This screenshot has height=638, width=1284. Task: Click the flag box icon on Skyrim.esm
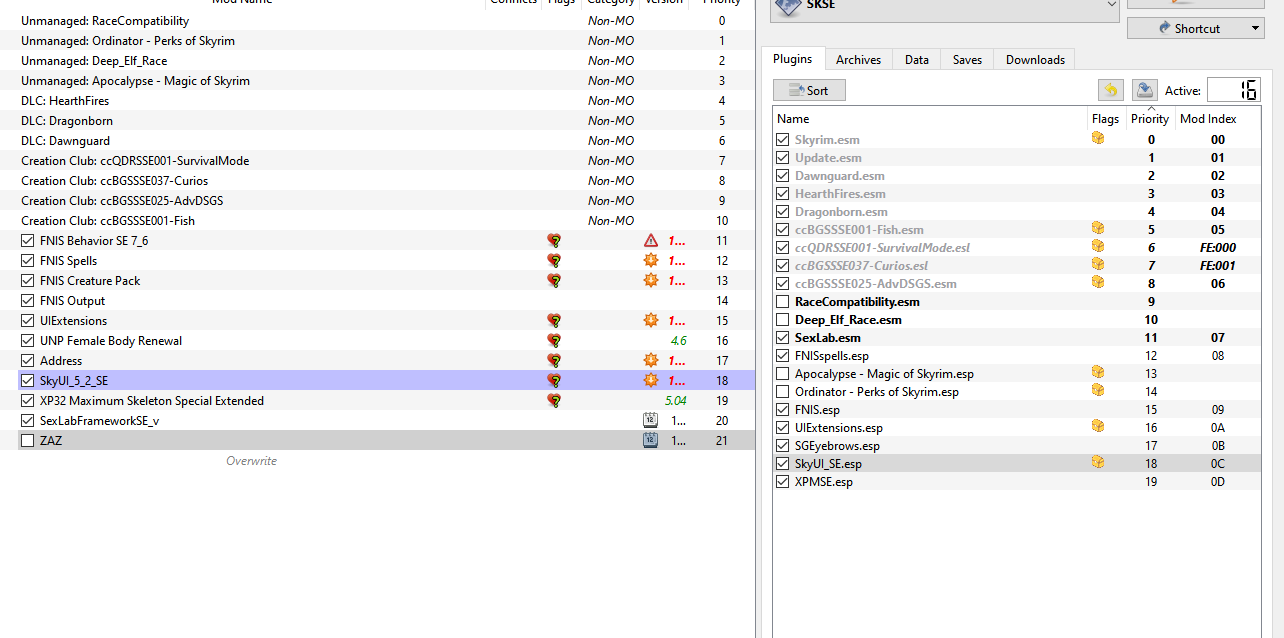point(1097,140)
